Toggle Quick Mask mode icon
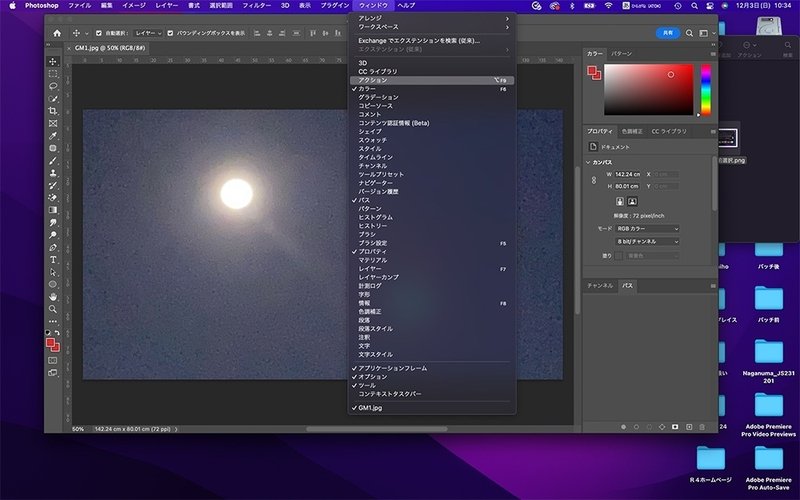The image size is (800, 500). (x=53, y=360)
